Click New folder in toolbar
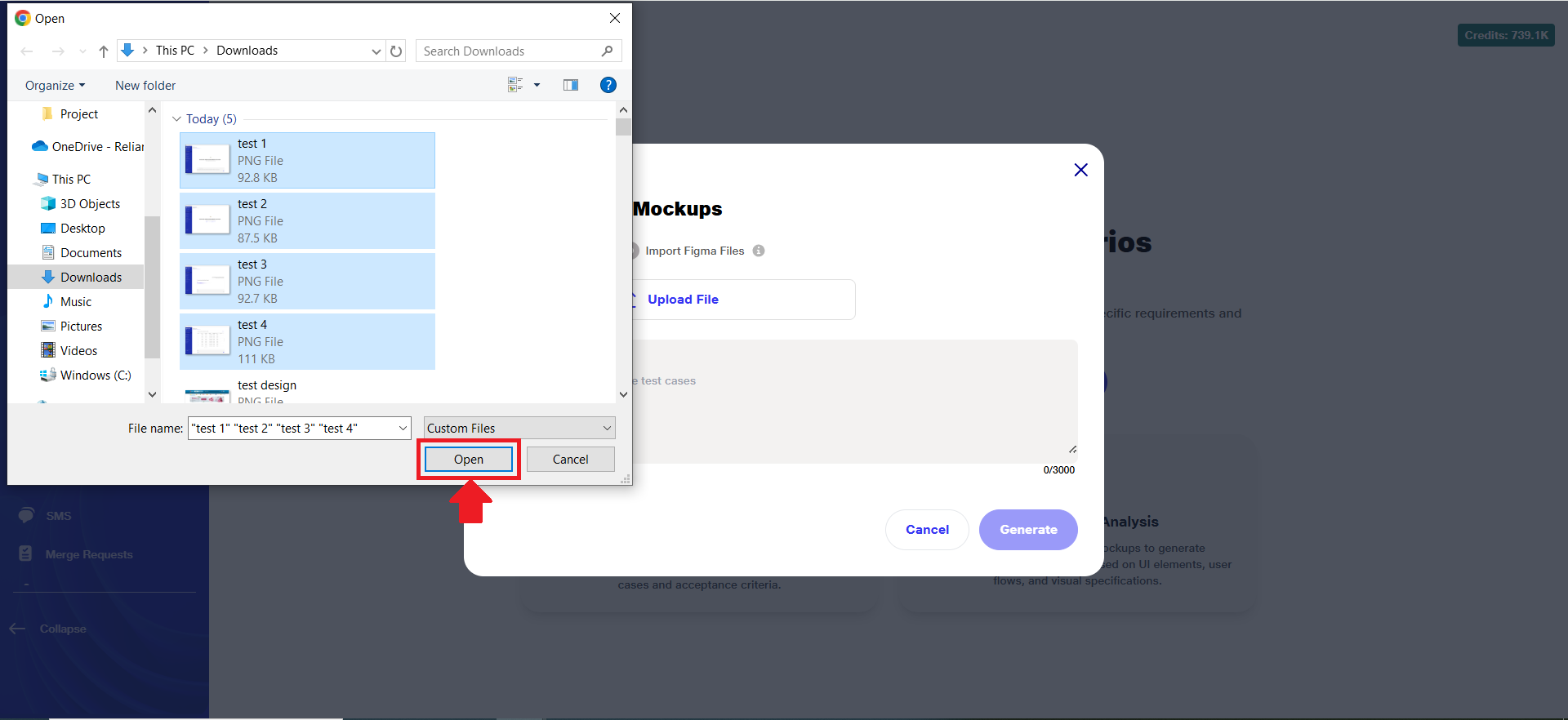1568x720 pixels. [x=145, y=85]
